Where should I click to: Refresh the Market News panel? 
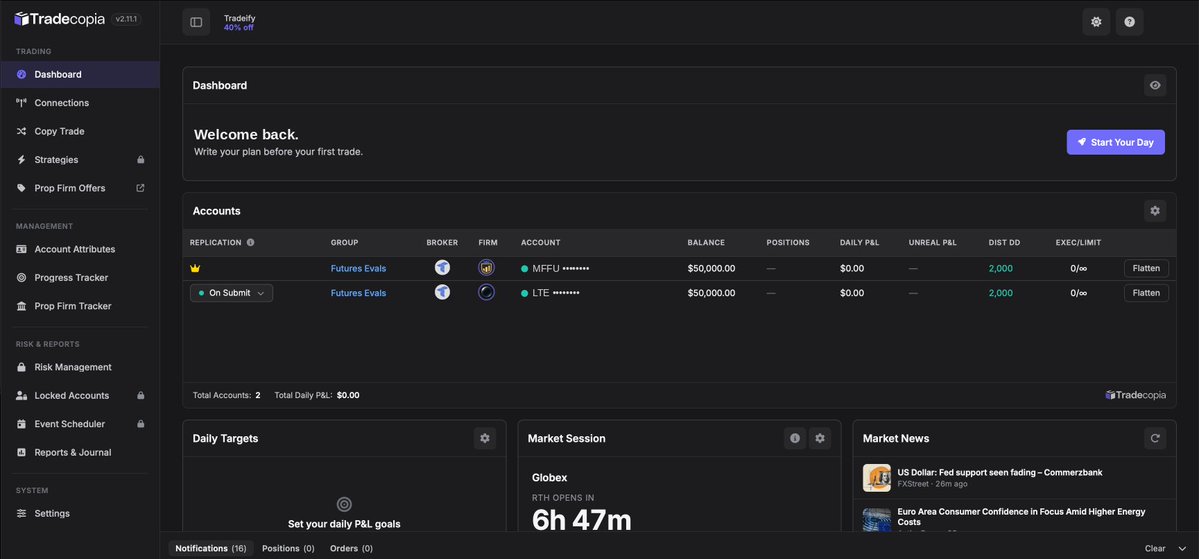click(1155, 438)
